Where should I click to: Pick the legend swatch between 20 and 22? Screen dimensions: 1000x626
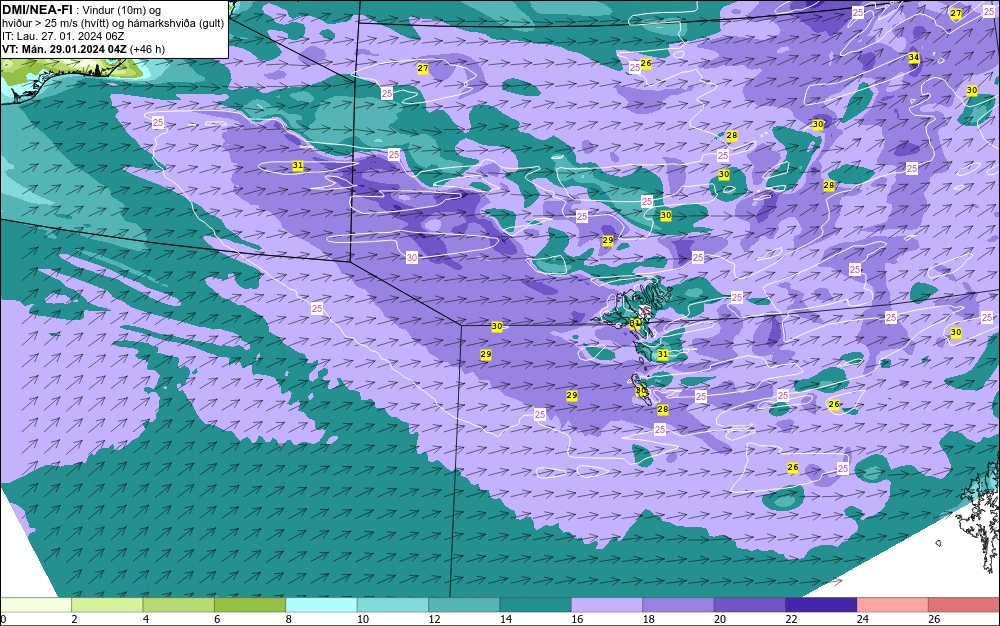[x=750, y=605]
